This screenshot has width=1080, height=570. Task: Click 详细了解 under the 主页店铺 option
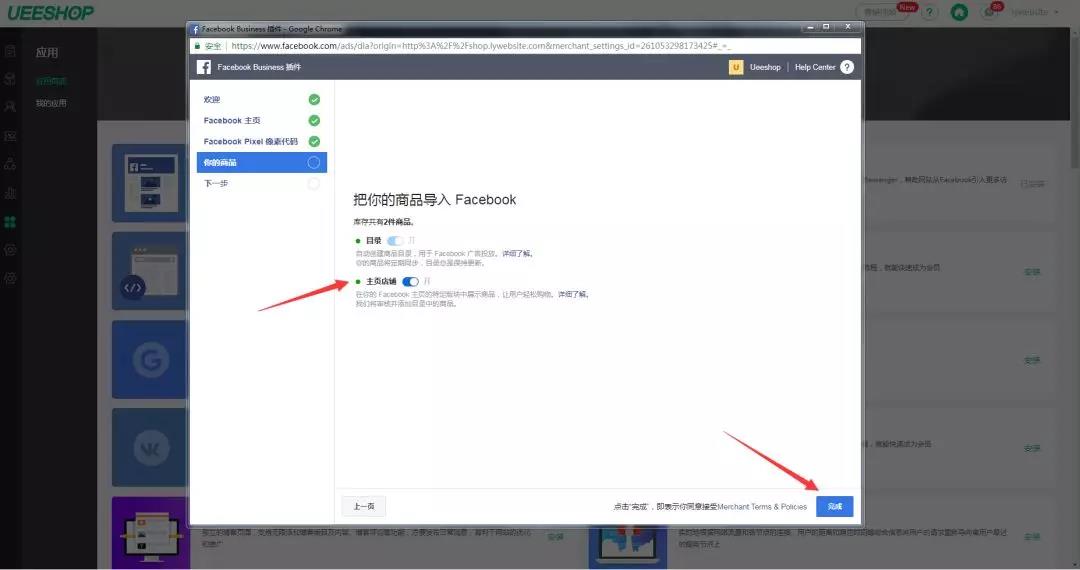[573, 294]
